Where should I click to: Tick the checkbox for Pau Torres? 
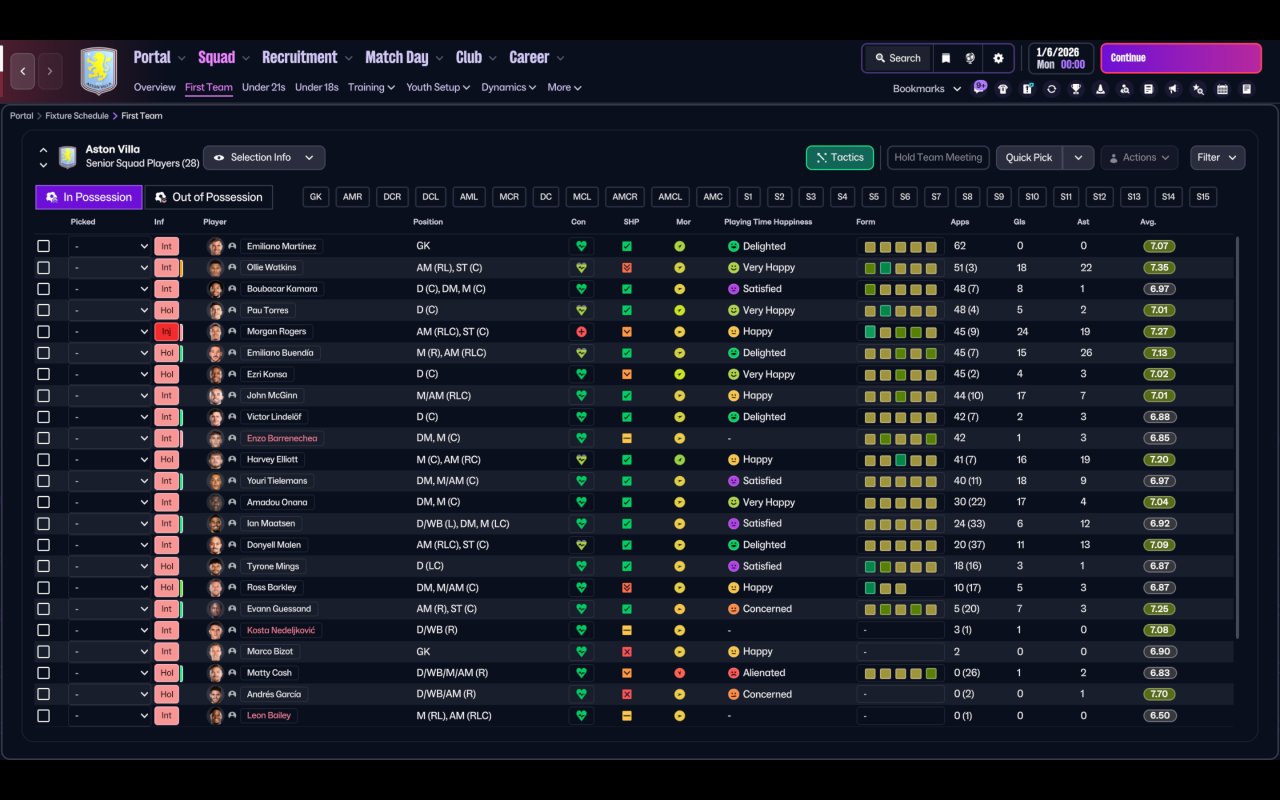tap(43, 310)
